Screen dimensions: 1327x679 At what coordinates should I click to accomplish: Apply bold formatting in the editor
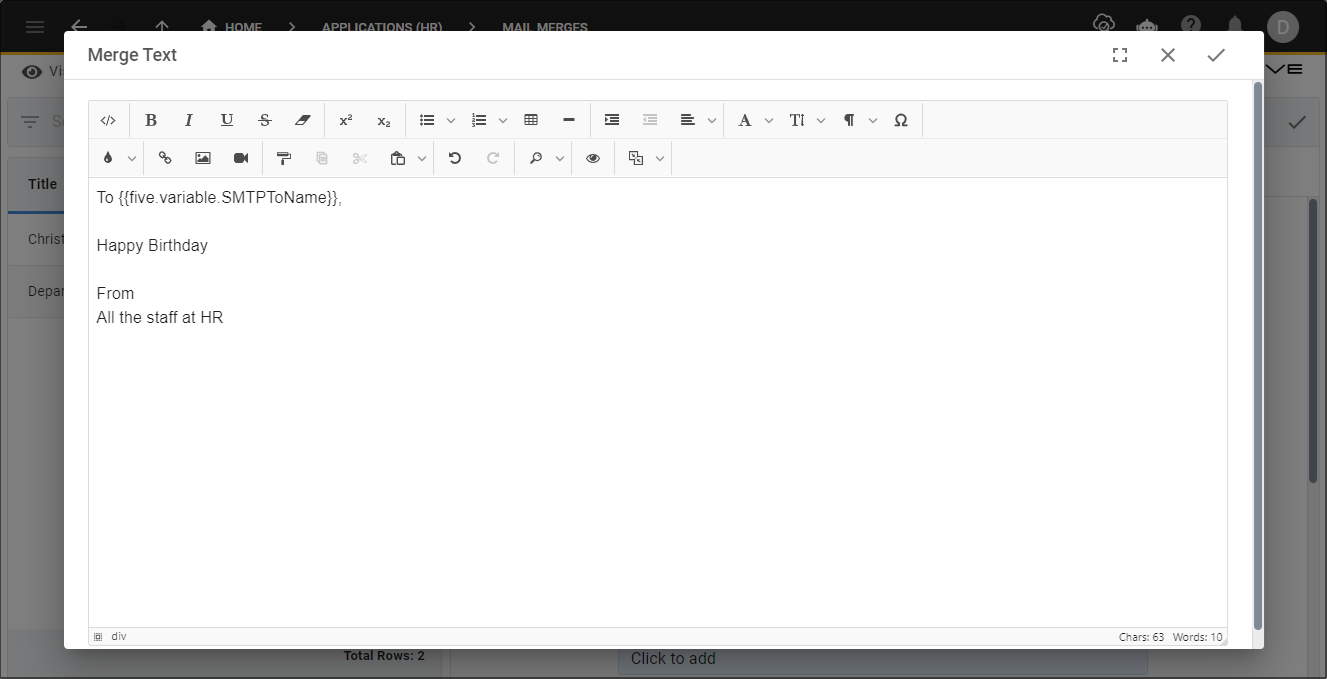[151, 120]
